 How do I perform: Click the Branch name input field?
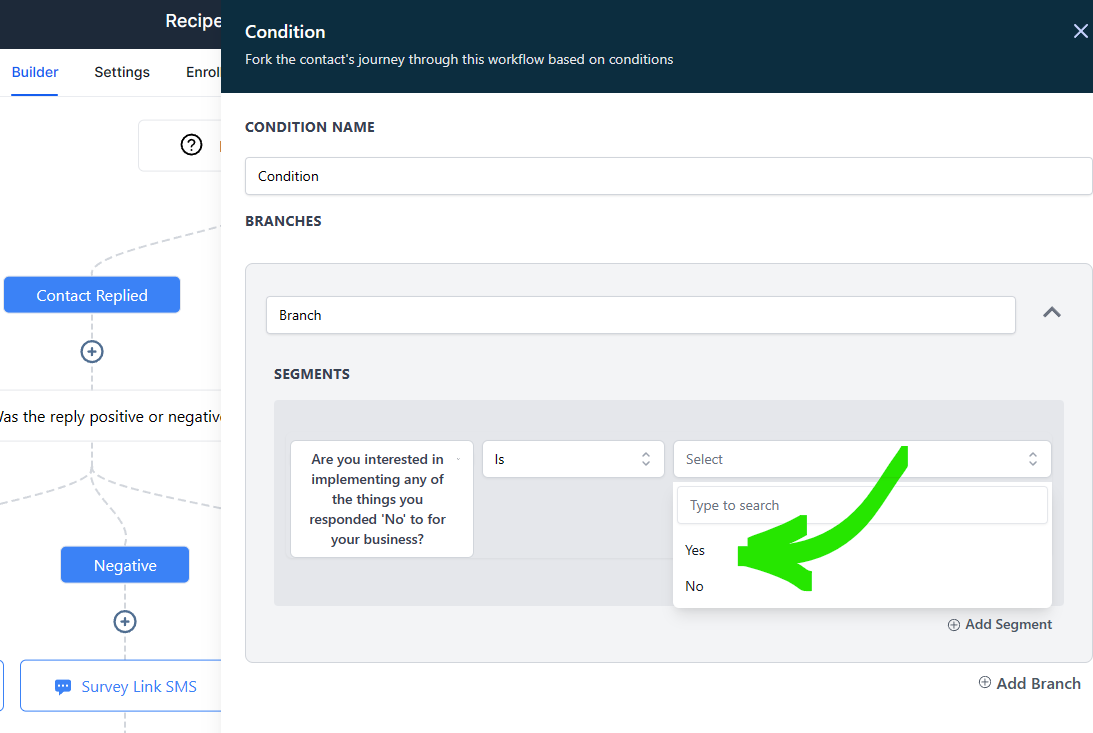pos(640,315)
